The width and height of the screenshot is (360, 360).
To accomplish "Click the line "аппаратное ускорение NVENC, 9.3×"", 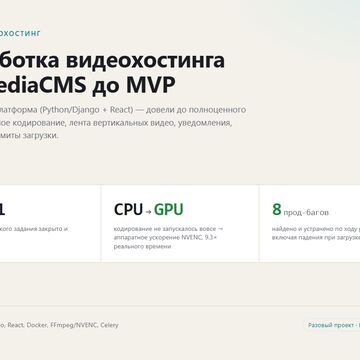I will coord(165,238).
